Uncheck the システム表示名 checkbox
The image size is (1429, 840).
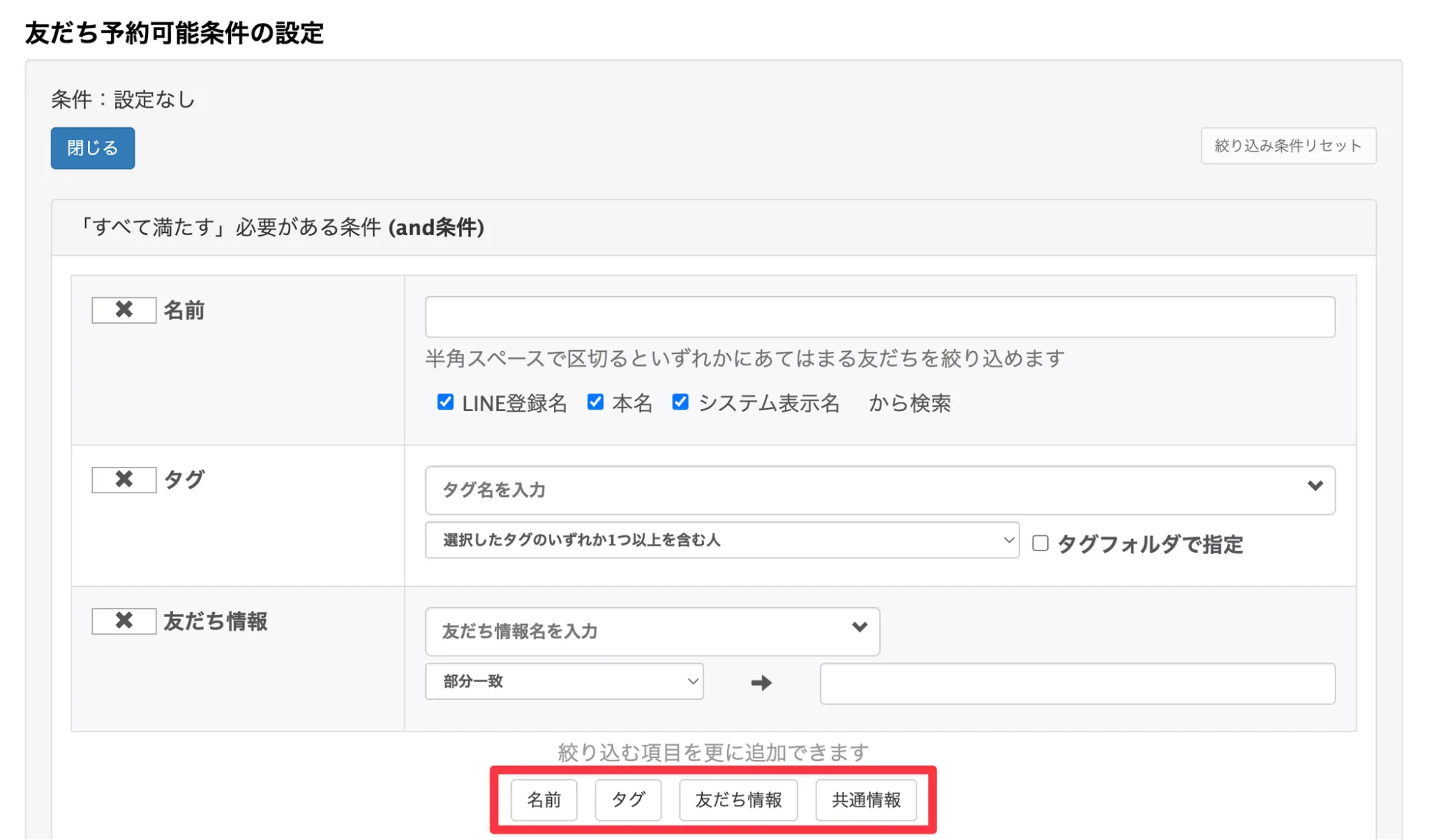(x=680, y=402)
